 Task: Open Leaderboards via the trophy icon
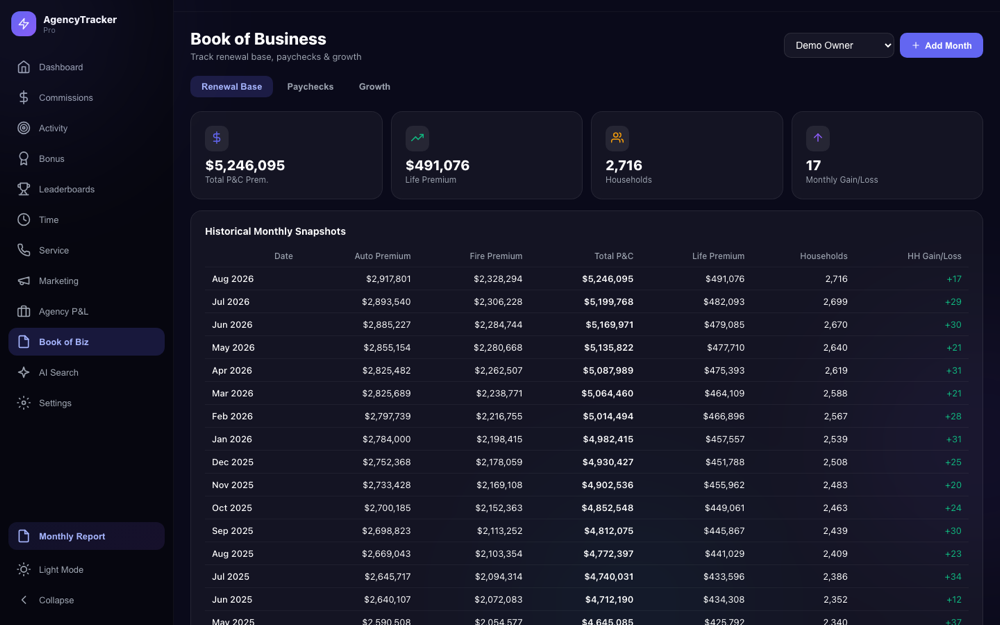point(24,189)
